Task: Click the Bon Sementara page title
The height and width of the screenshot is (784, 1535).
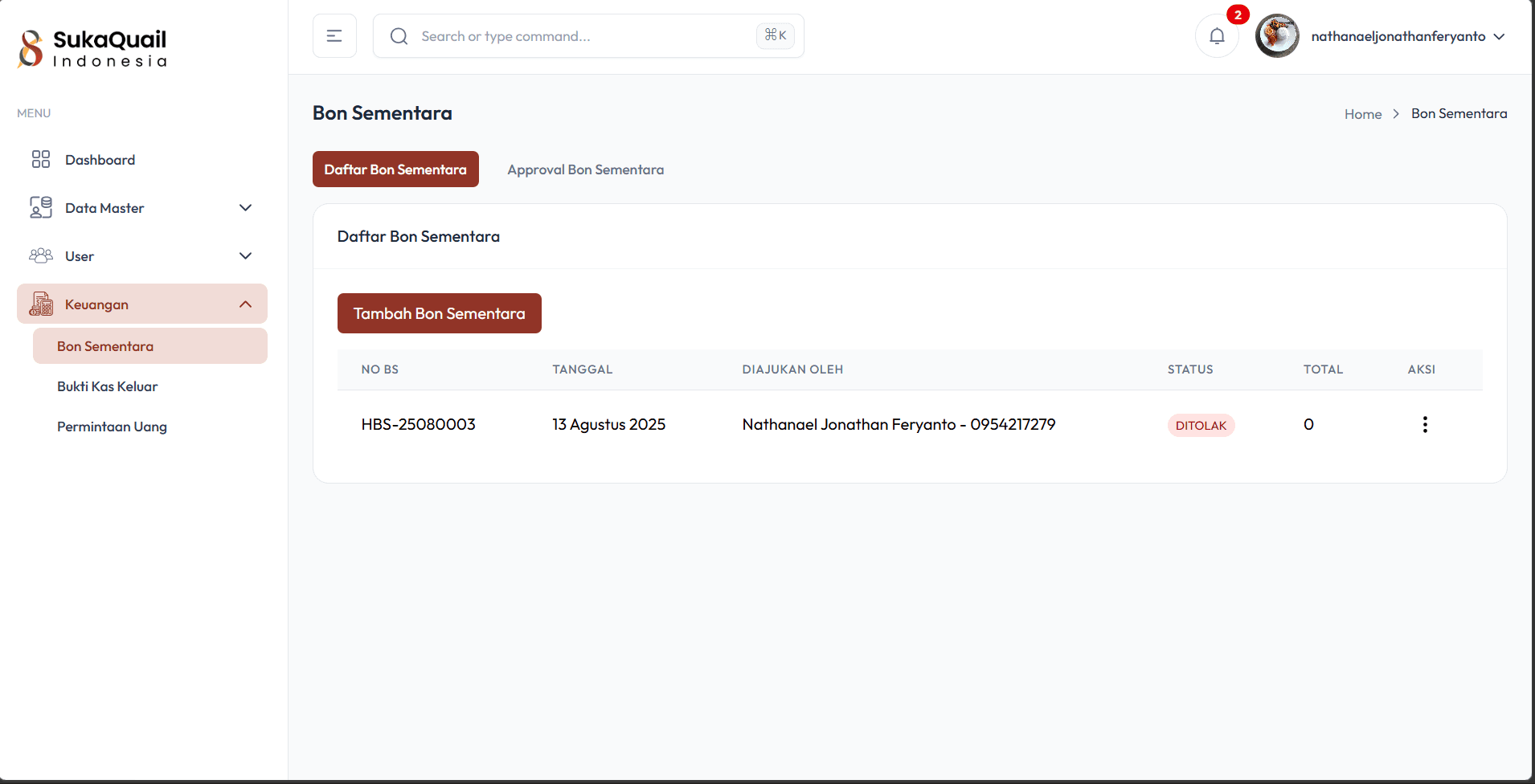Action: pos(382,113)
